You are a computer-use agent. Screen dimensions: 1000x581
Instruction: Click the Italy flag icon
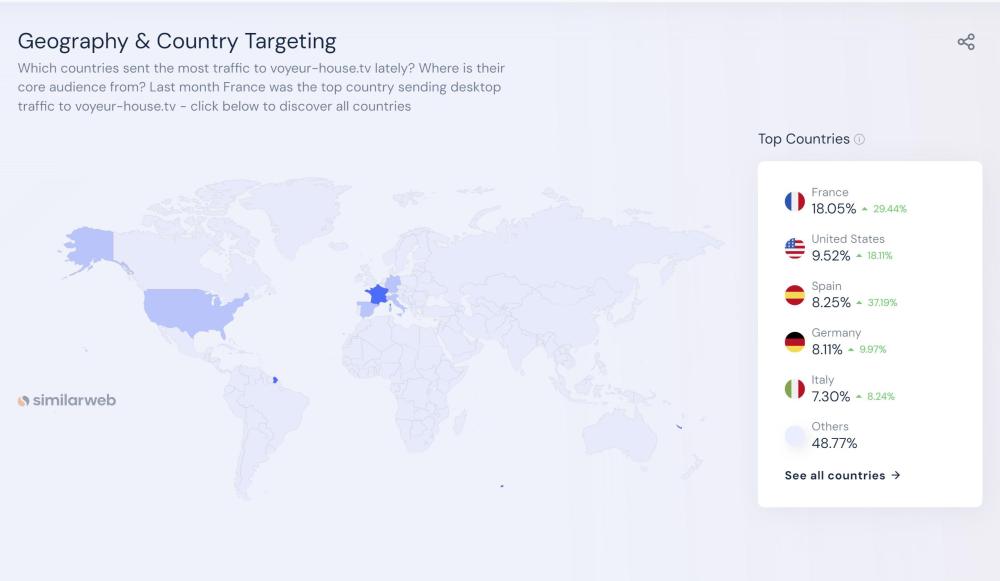point(795,389)
